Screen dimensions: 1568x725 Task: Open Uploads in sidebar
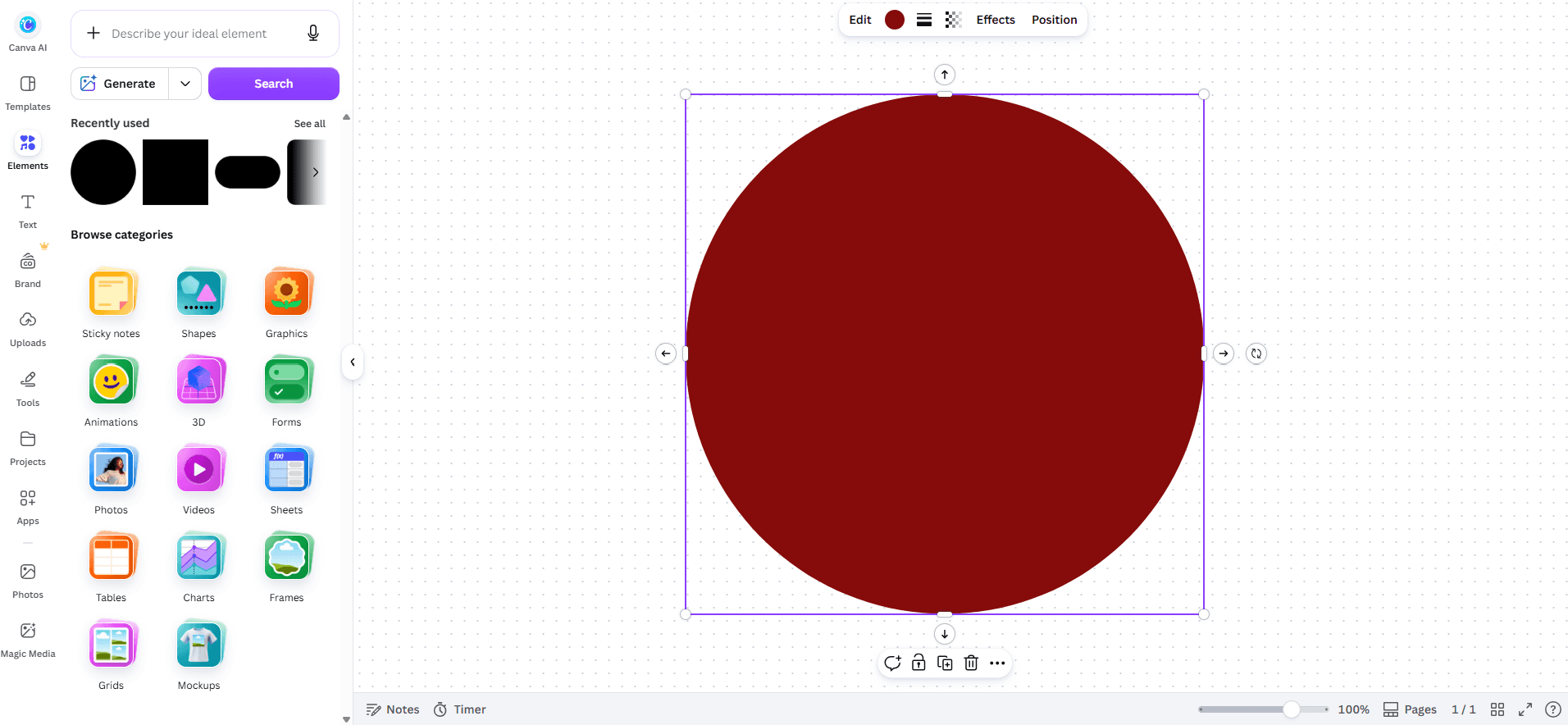click(x=28, y=329)
